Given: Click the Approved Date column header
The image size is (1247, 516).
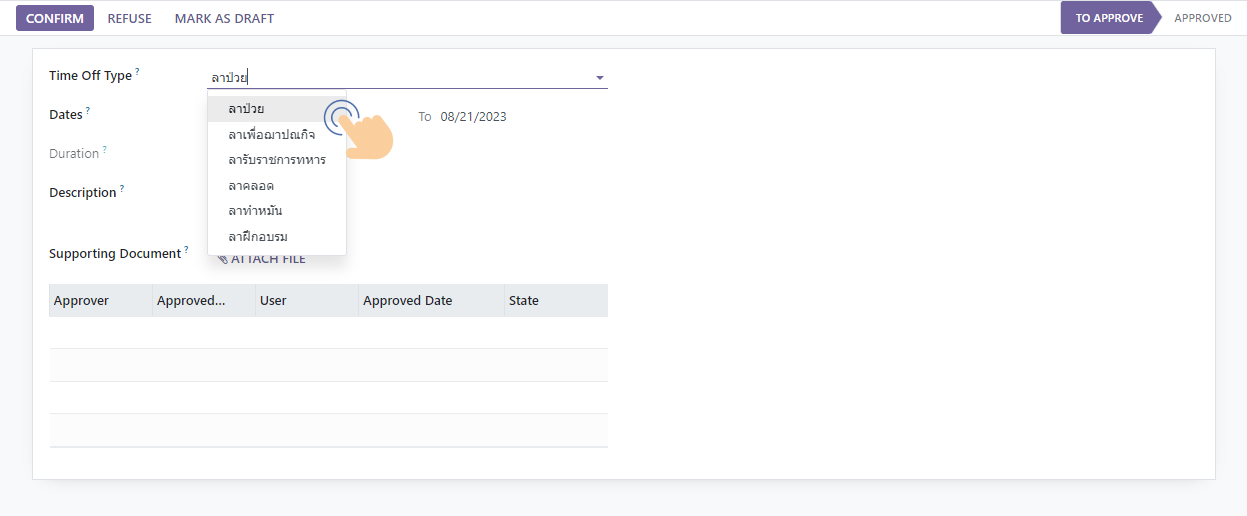Looking at the screenshot, I should [407, 301].
